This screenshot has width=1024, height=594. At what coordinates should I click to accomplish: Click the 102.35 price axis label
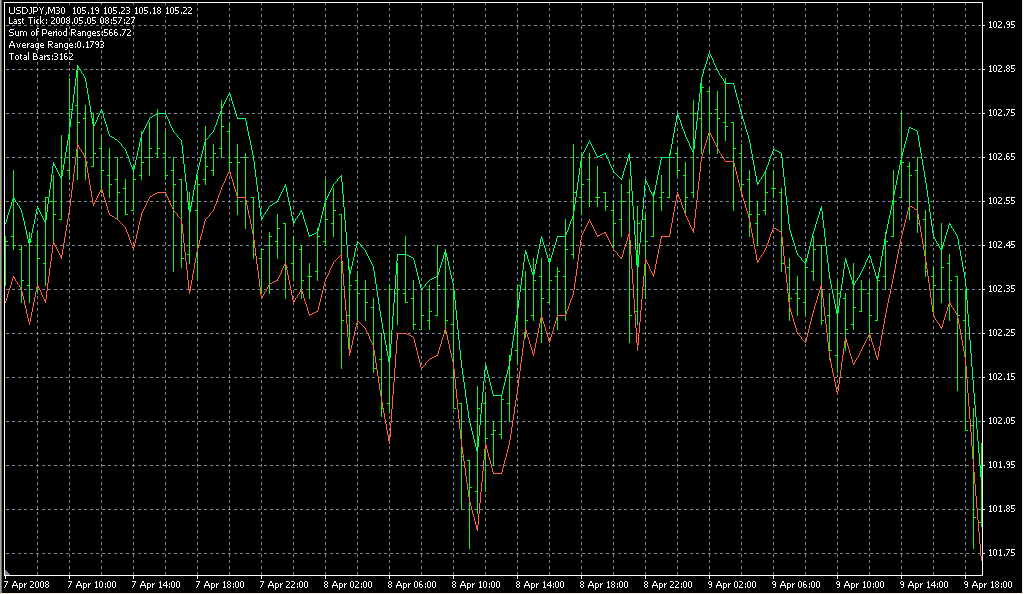click(1001, 289)
